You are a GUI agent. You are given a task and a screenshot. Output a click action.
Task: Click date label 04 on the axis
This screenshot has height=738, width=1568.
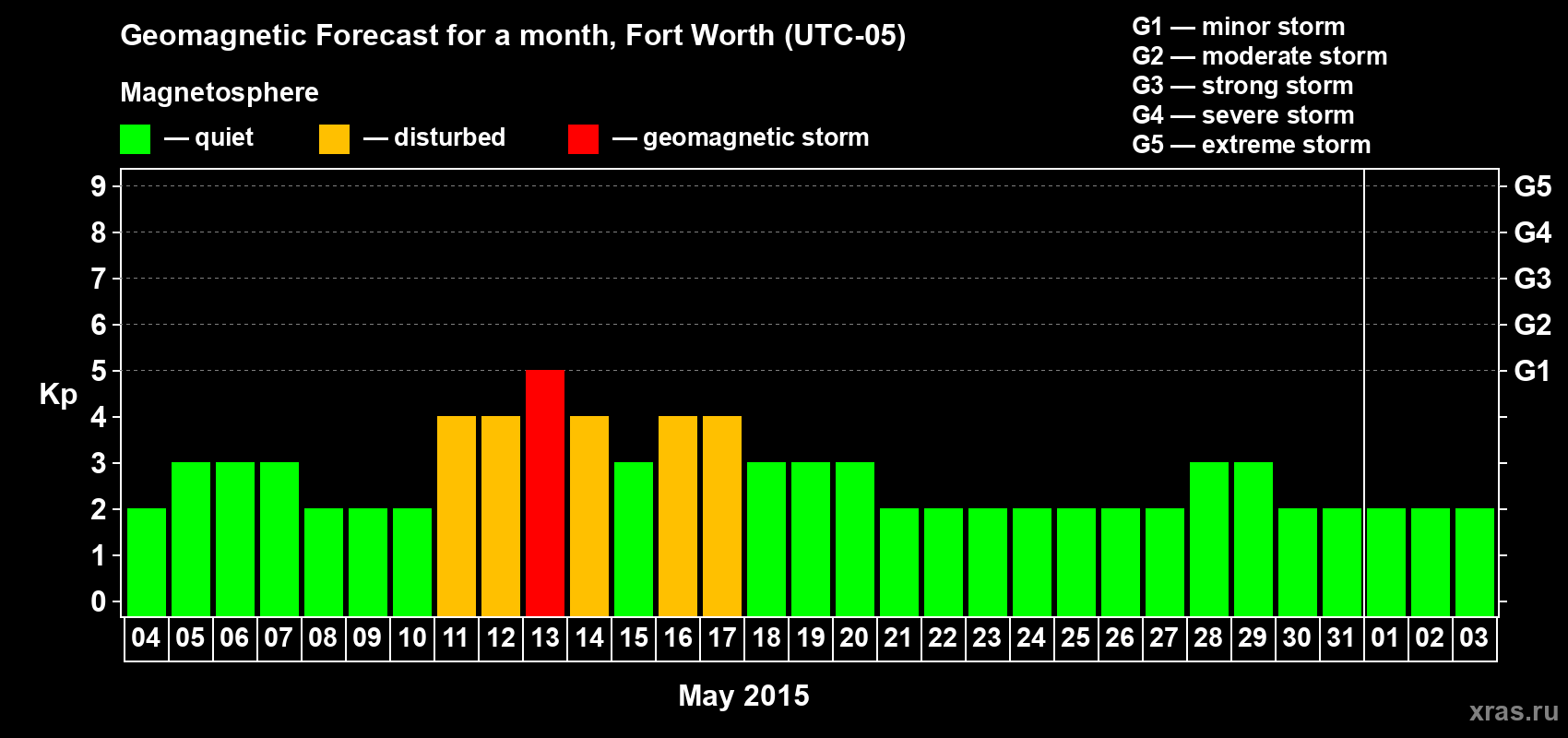146,638
